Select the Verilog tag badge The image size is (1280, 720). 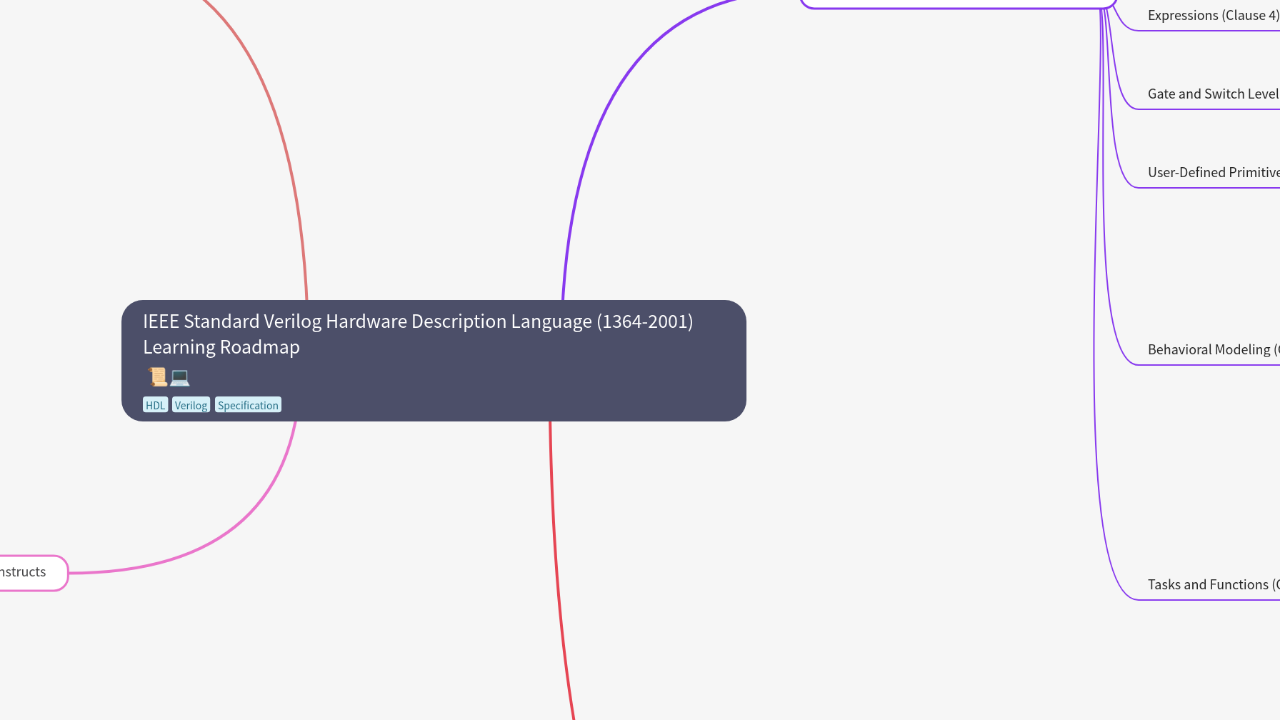[x=191, y=405]
